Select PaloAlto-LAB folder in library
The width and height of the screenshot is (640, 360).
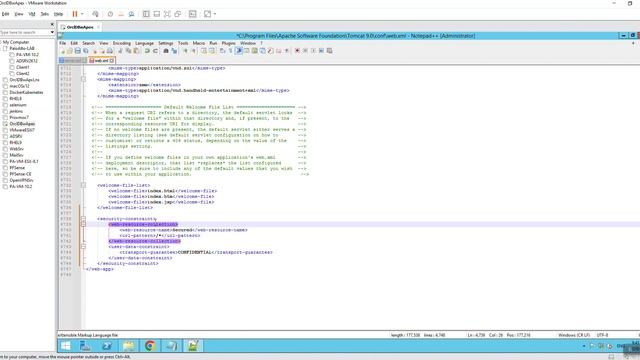point(22,48)
